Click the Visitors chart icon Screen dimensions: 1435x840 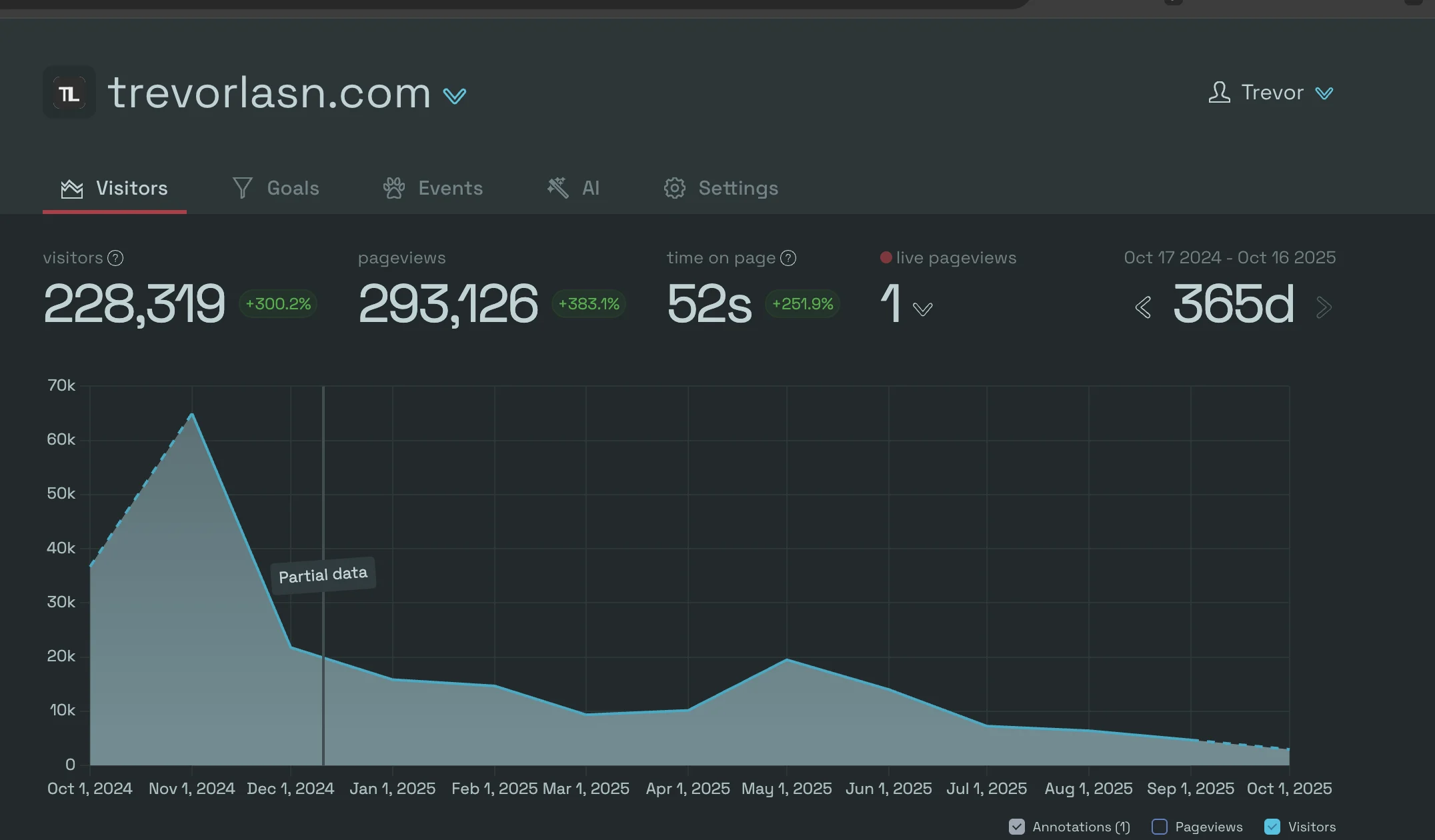click(x=72, y=189)
